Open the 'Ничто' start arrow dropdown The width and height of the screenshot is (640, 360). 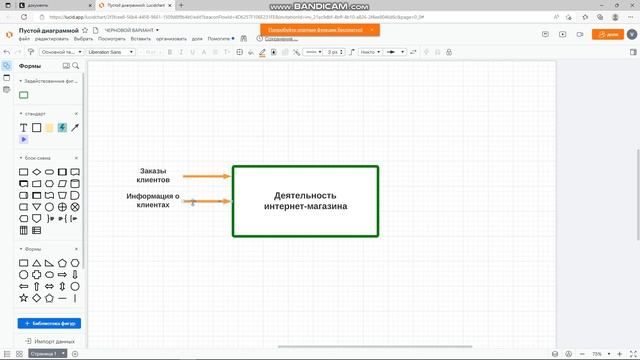[370, 52]
